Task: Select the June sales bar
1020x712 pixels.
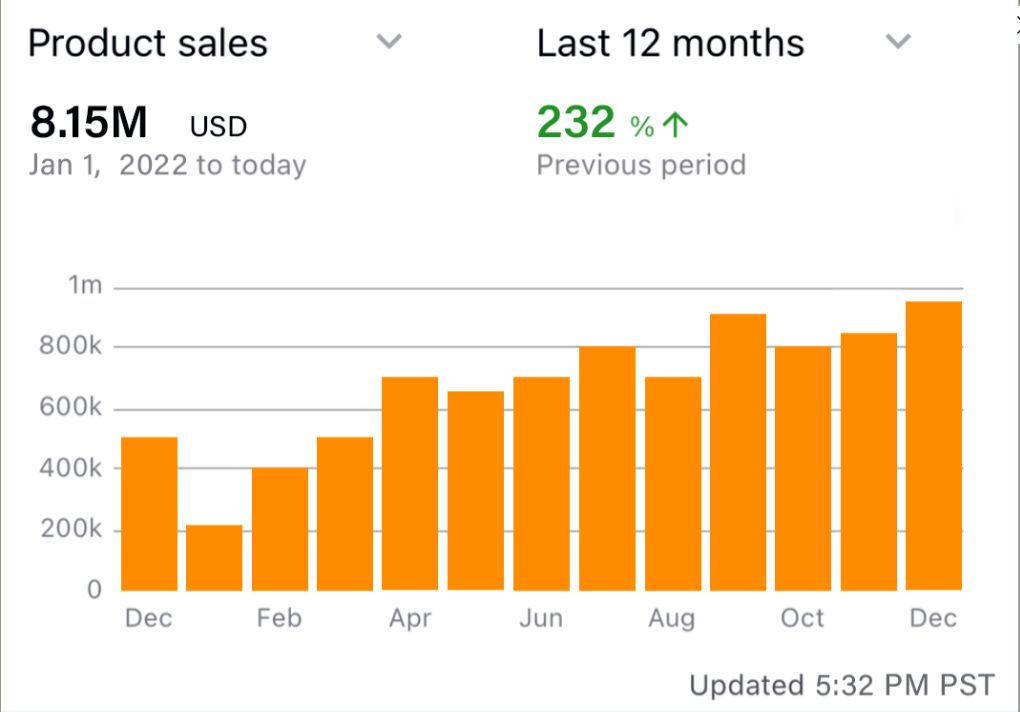Action: point(541,483)
